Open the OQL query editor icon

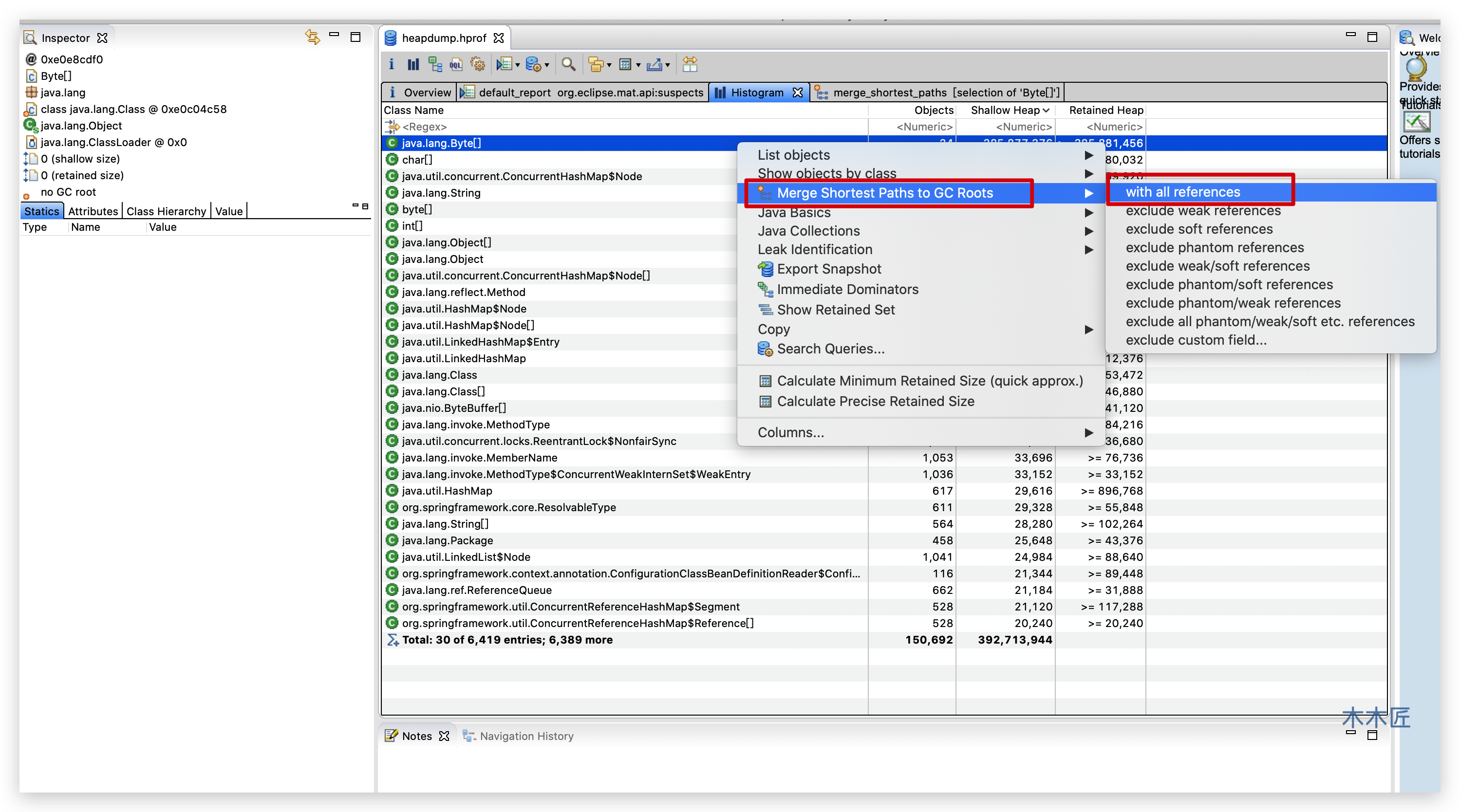pyautogui.click(x=456, y=65)
